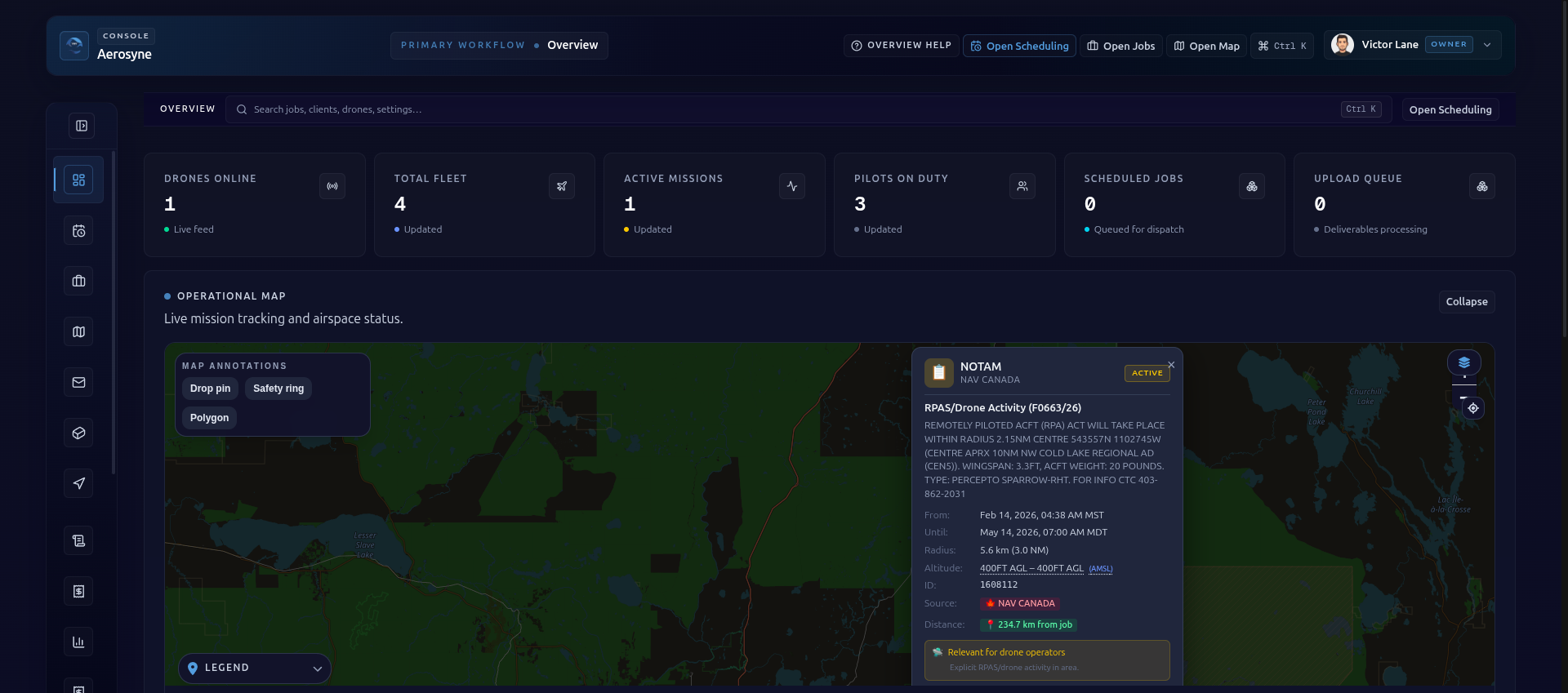Viewport: 1568px width, 693px height.
Task: Open the dashboard grid icon in sidebar
Action: [x=78, y=180]
